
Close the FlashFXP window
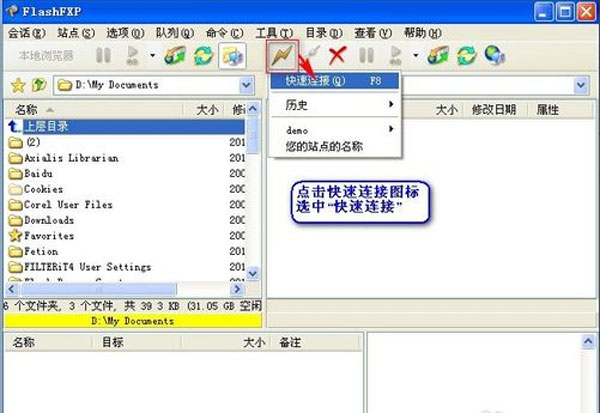tap(587, 12)
